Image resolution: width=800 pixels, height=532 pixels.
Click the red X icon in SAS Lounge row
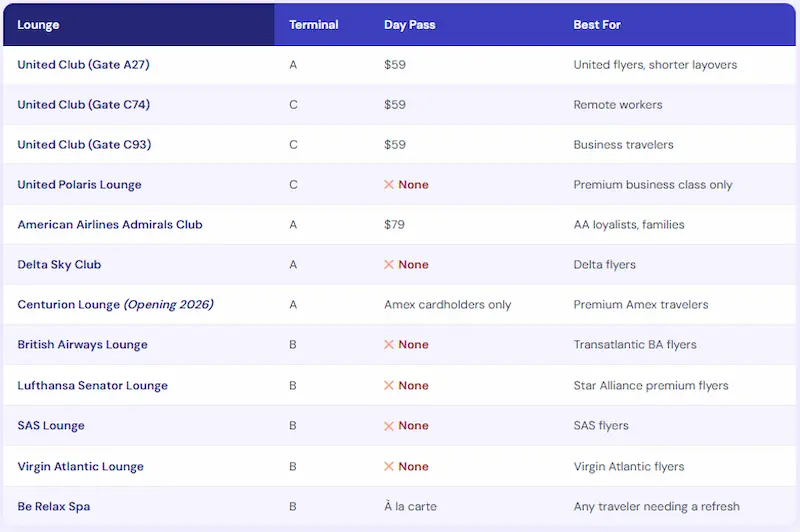pyautogui.click(x=389, y=426)
